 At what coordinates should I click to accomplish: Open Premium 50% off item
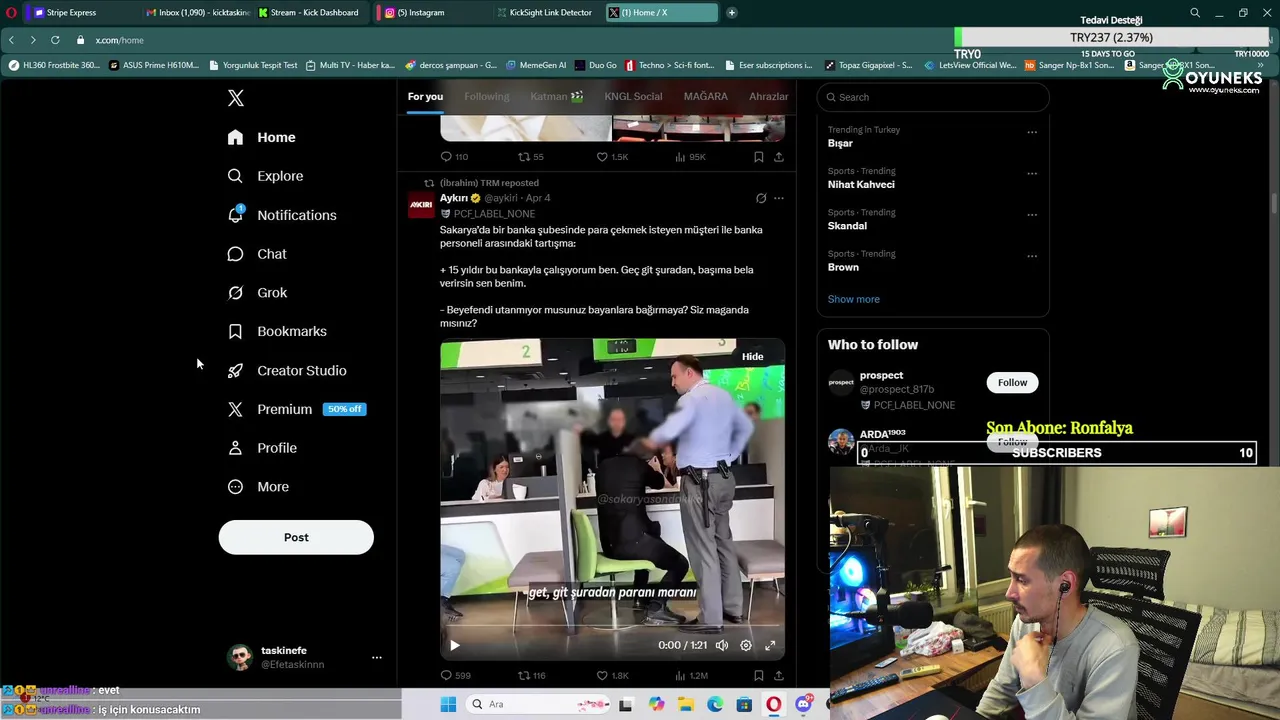[x=297, y=409]
